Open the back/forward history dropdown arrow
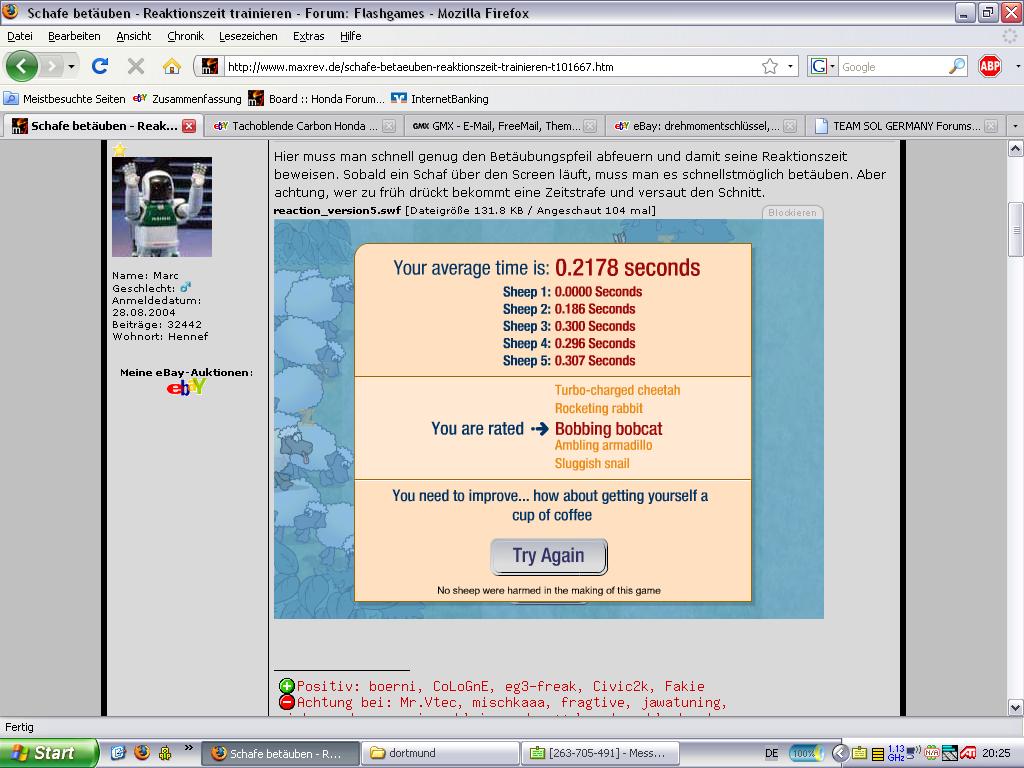Image resolution: width=1024 pixels, height=768 pixels. click(x=71, y=66)
